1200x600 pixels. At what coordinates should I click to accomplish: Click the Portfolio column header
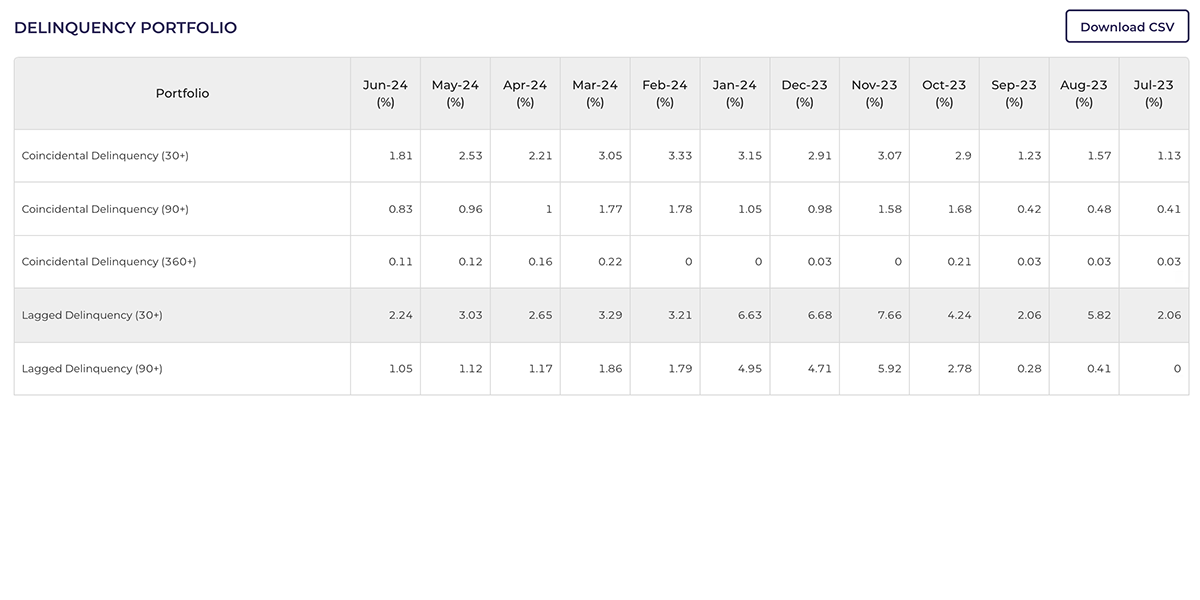click(182, 93)
